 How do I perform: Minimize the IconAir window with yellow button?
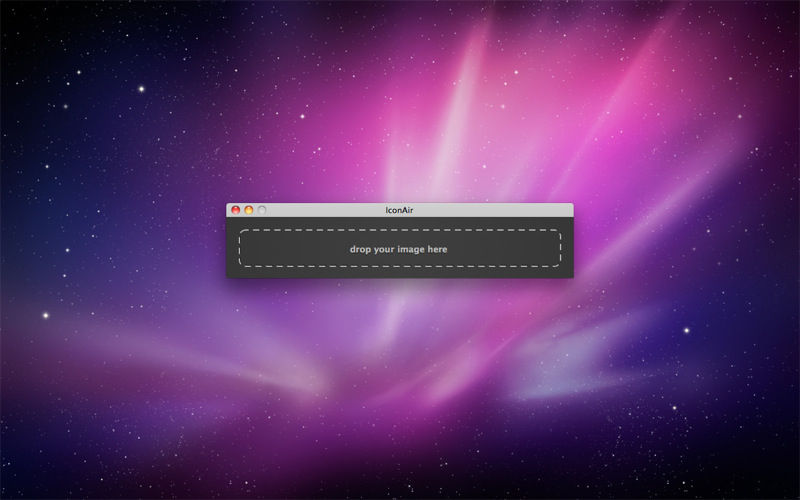[x=248, y=210]
